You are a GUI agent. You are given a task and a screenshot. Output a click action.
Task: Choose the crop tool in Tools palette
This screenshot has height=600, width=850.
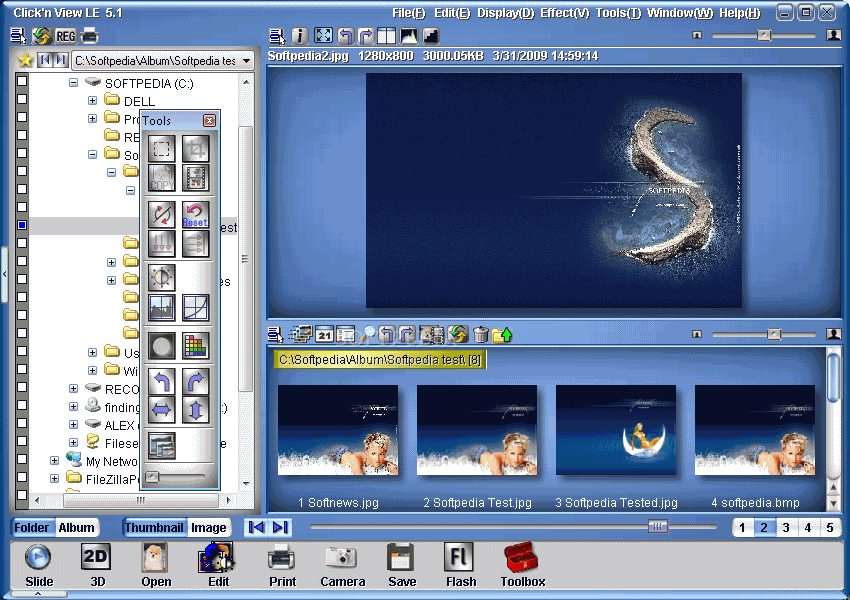pyautogui.click(x=195, y=148)
